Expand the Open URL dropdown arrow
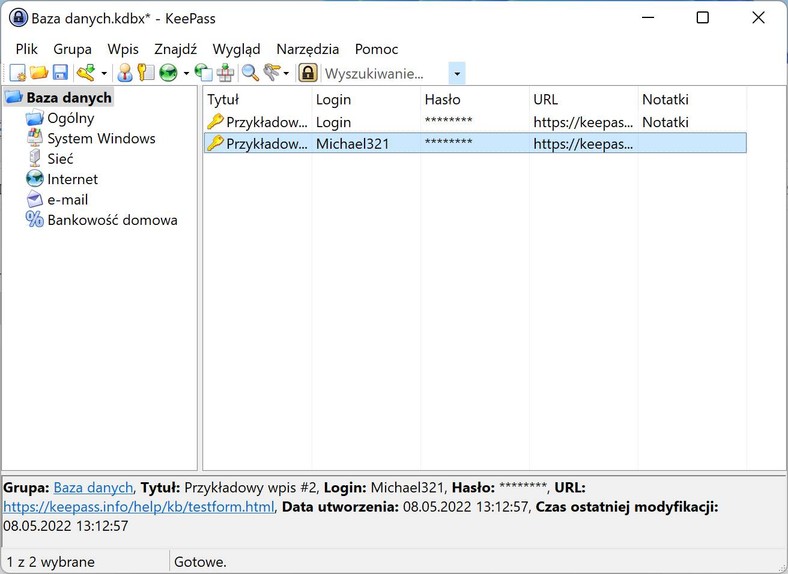Image resolution: width=788 pixels, height=574 pixels. (x=185, y=73)
